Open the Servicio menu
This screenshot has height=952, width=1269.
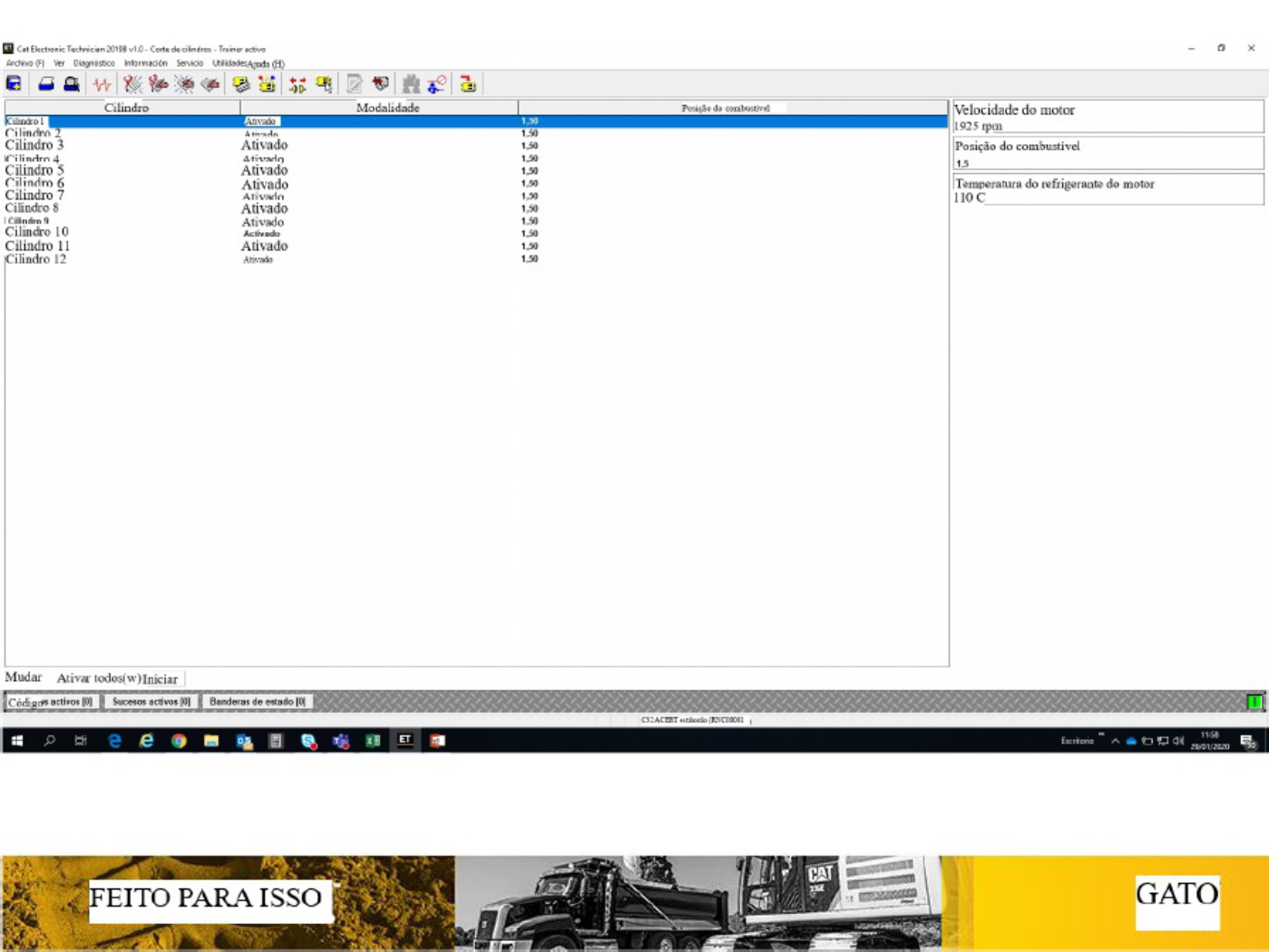[x=190, y=63]
